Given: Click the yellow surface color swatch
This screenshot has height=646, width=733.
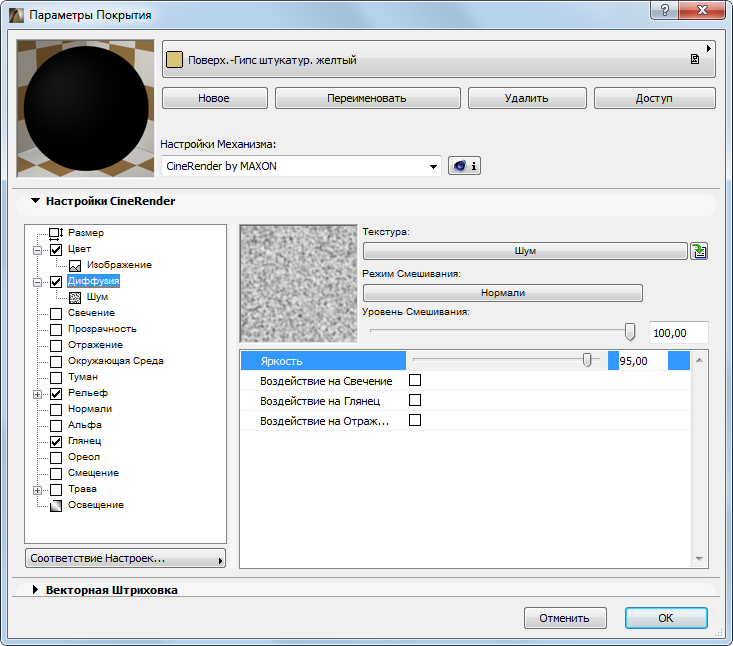Looking at the screenshot, I should (x=174, y=59).
